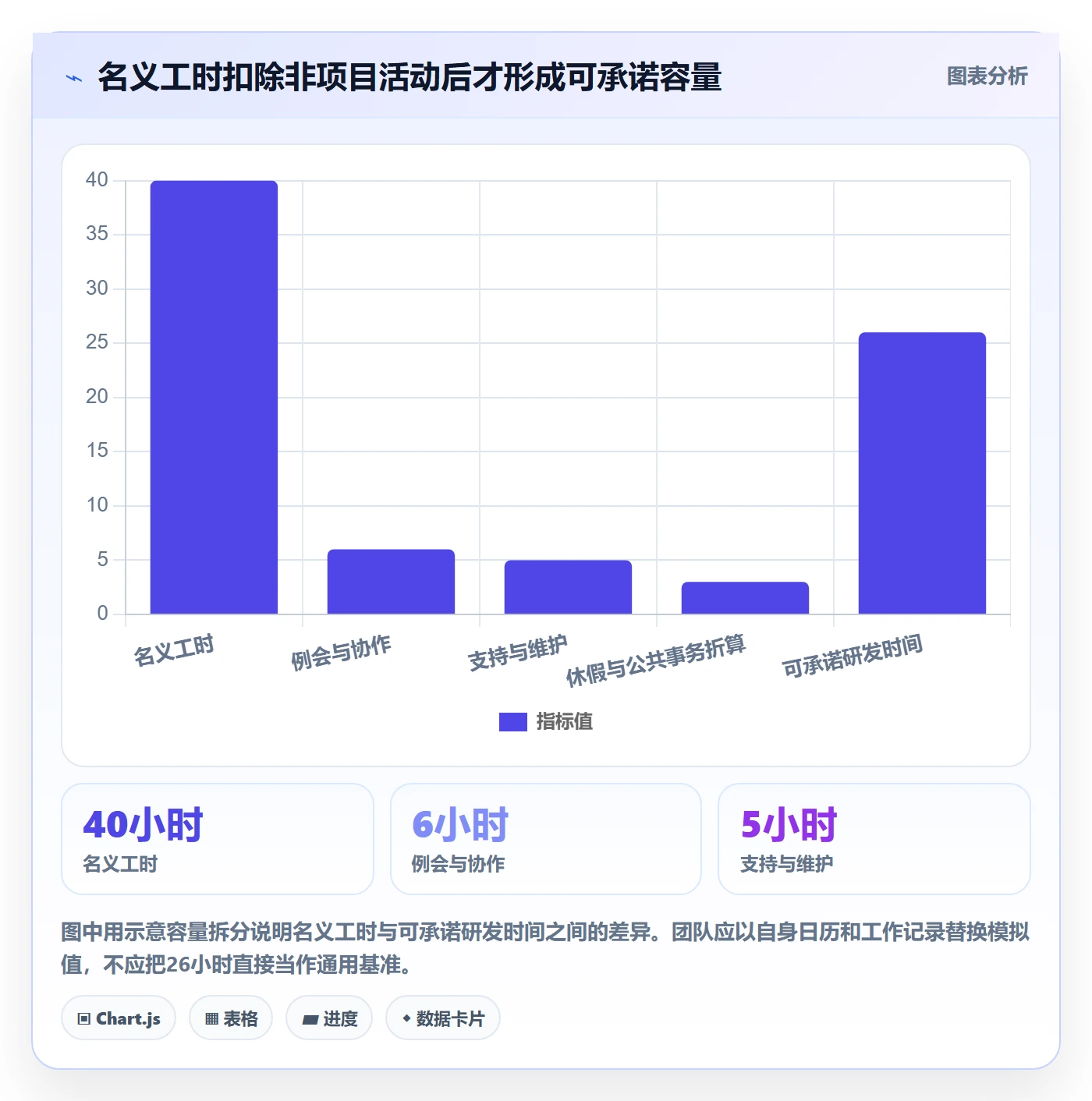Open the 图表分析 label in header
The width and height of the screenshot is (1092, 1101).
(987, 76)
